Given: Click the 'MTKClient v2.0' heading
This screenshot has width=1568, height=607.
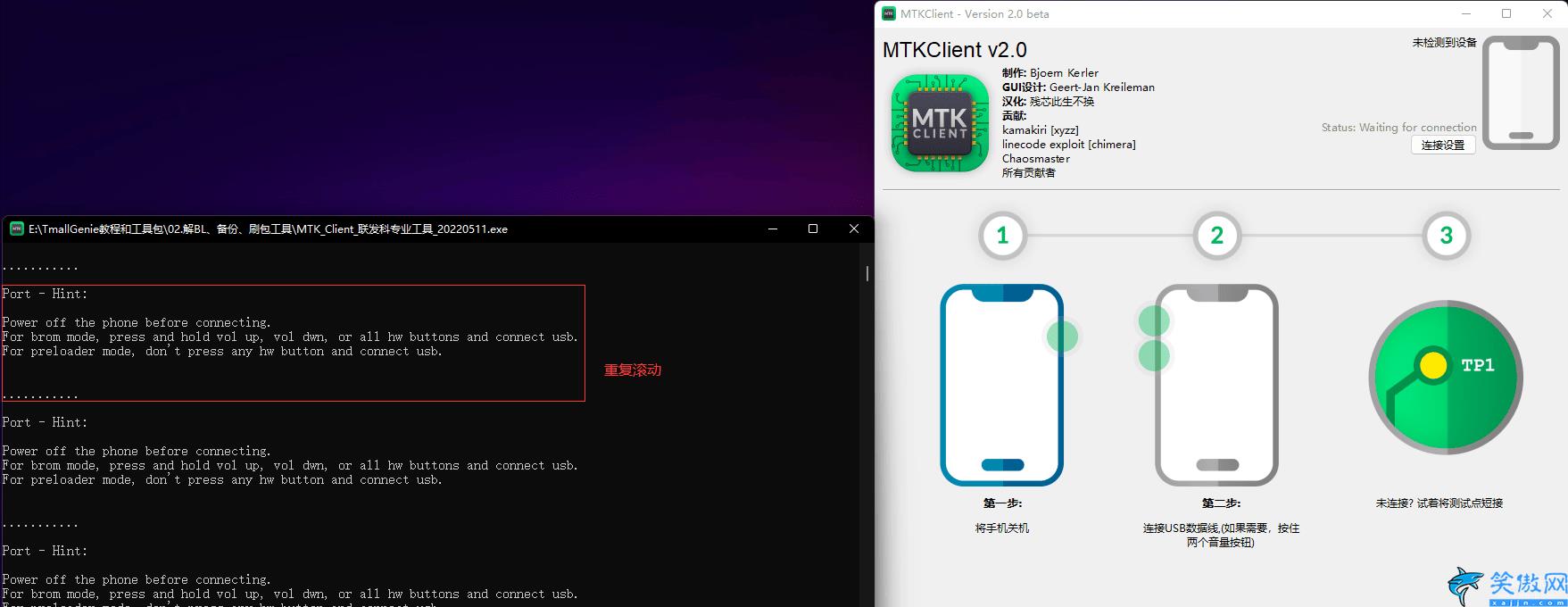Looking at the screenshot, I should coord(955,50).
